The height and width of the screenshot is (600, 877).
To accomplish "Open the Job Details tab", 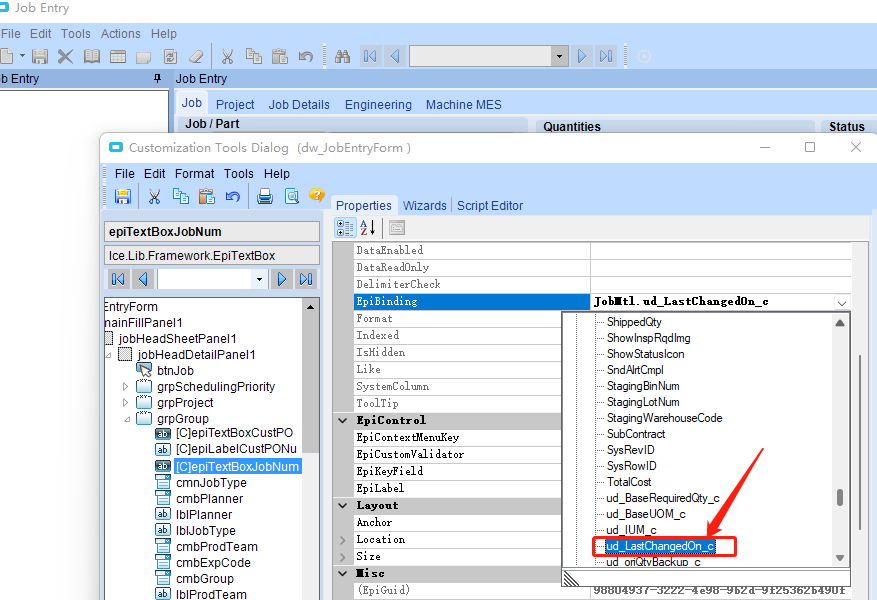I will point(299,105).
